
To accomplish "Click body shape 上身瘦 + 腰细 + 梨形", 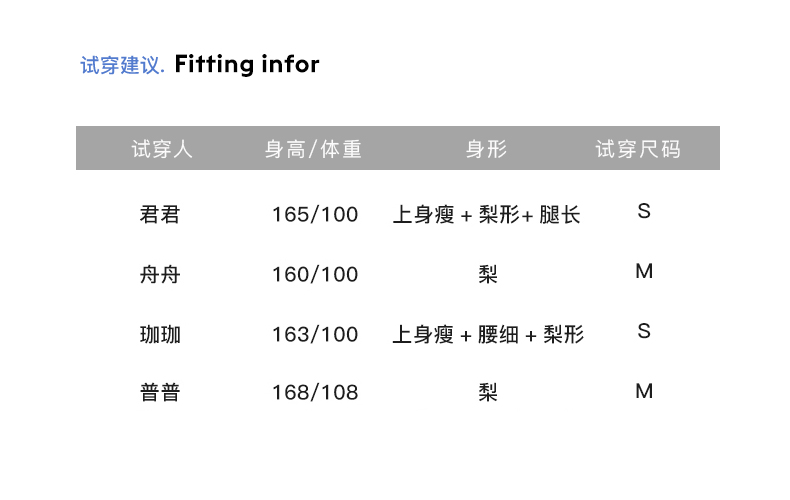I will click(x=487, y=334).
